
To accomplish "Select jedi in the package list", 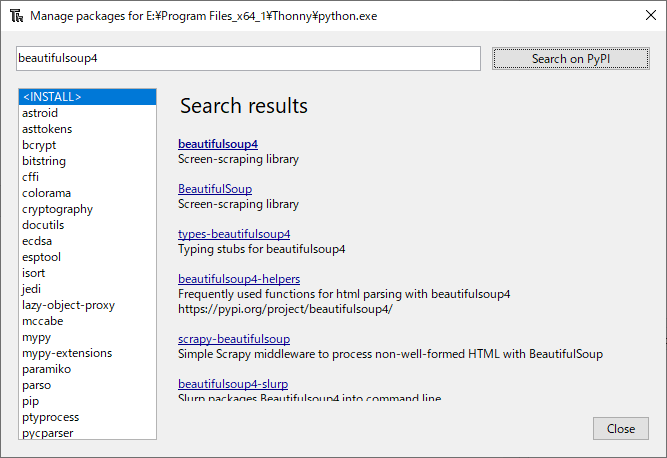I will [x=88, y=289].
